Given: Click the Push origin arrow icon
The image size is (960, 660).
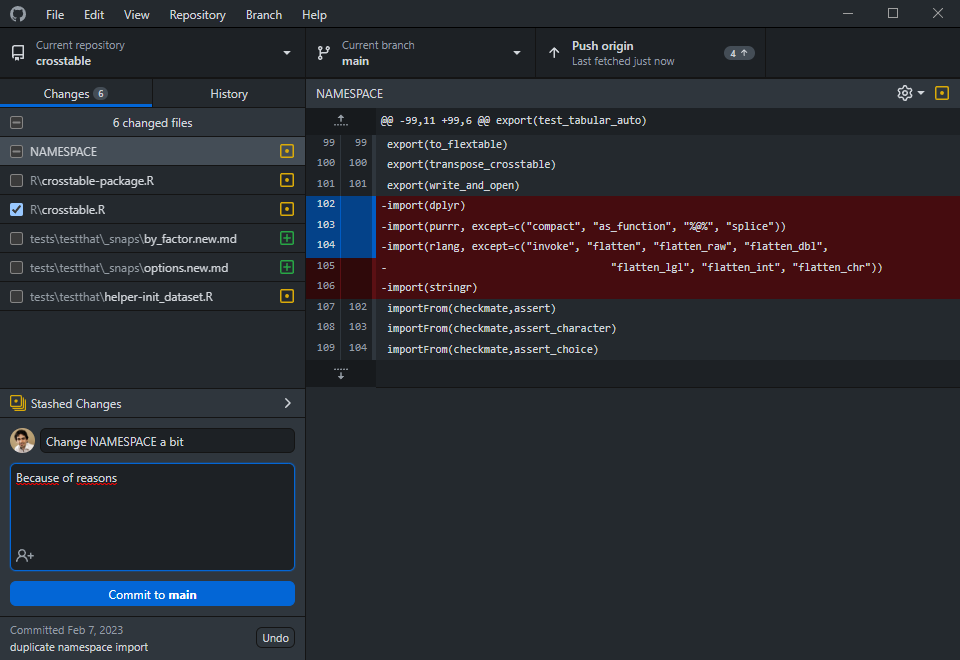Looking at the screenshot, I should pos(554,53).
